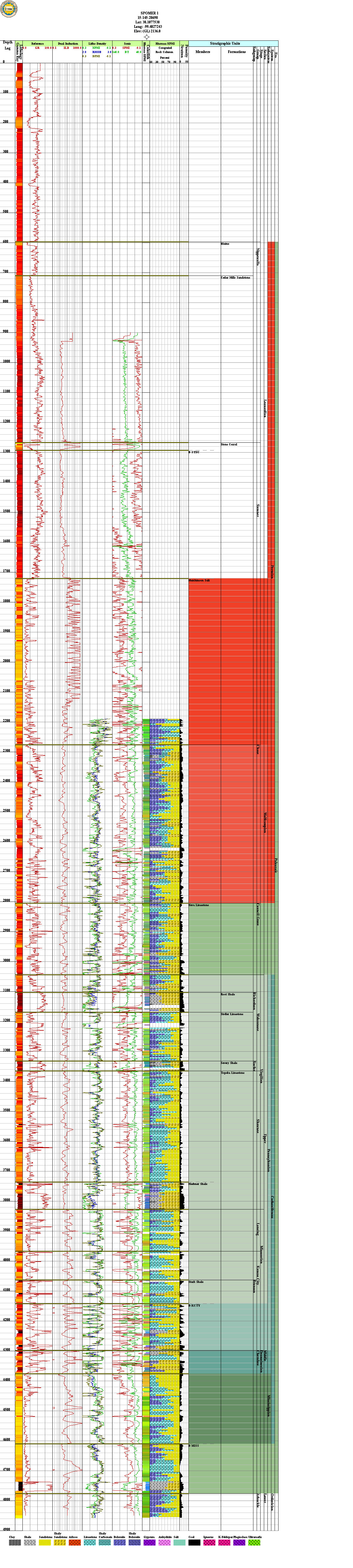Viewport: 353px width, 1568px height.
Task: Click the 'Dual Induction' track header
Action: (68, 44)
